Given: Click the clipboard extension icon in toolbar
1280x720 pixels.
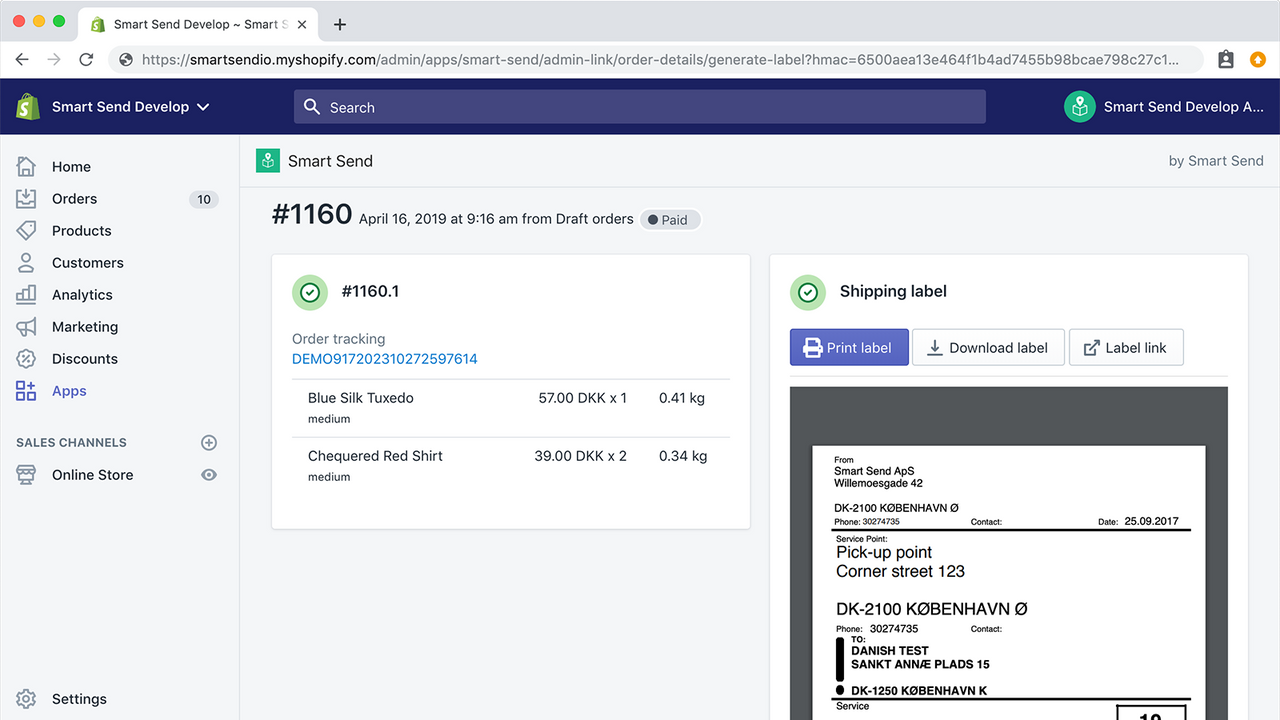Looking at the screenshot, I should [1226, 60].
